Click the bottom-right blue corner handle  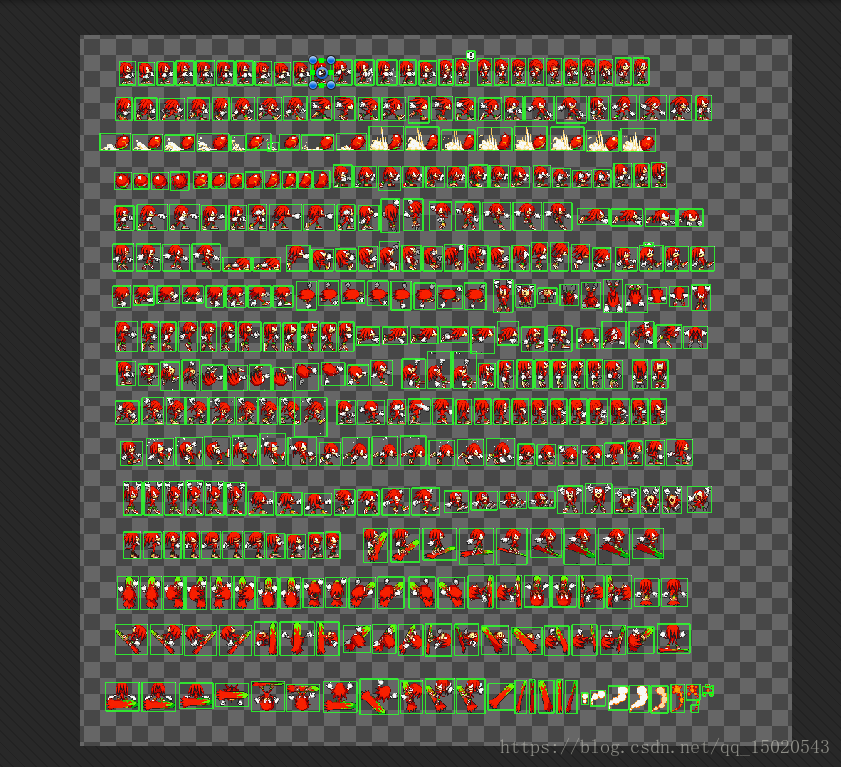(331, 86)
